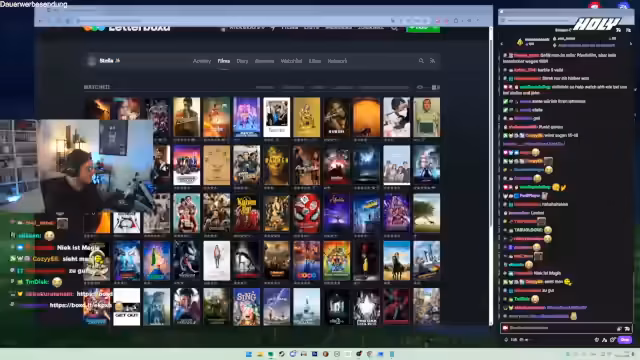Open the Letterboxd header search icon
The height and width of the screenshot is (360, 640).
(394, 28)
